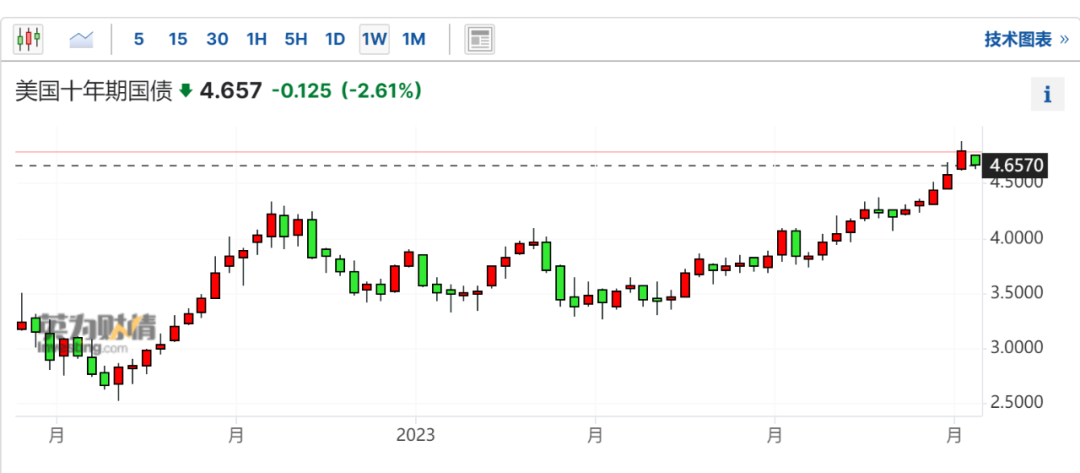Screen dimensions: 1080x473
Task: Click the 4.657 price value
Action: coord(231,91)
